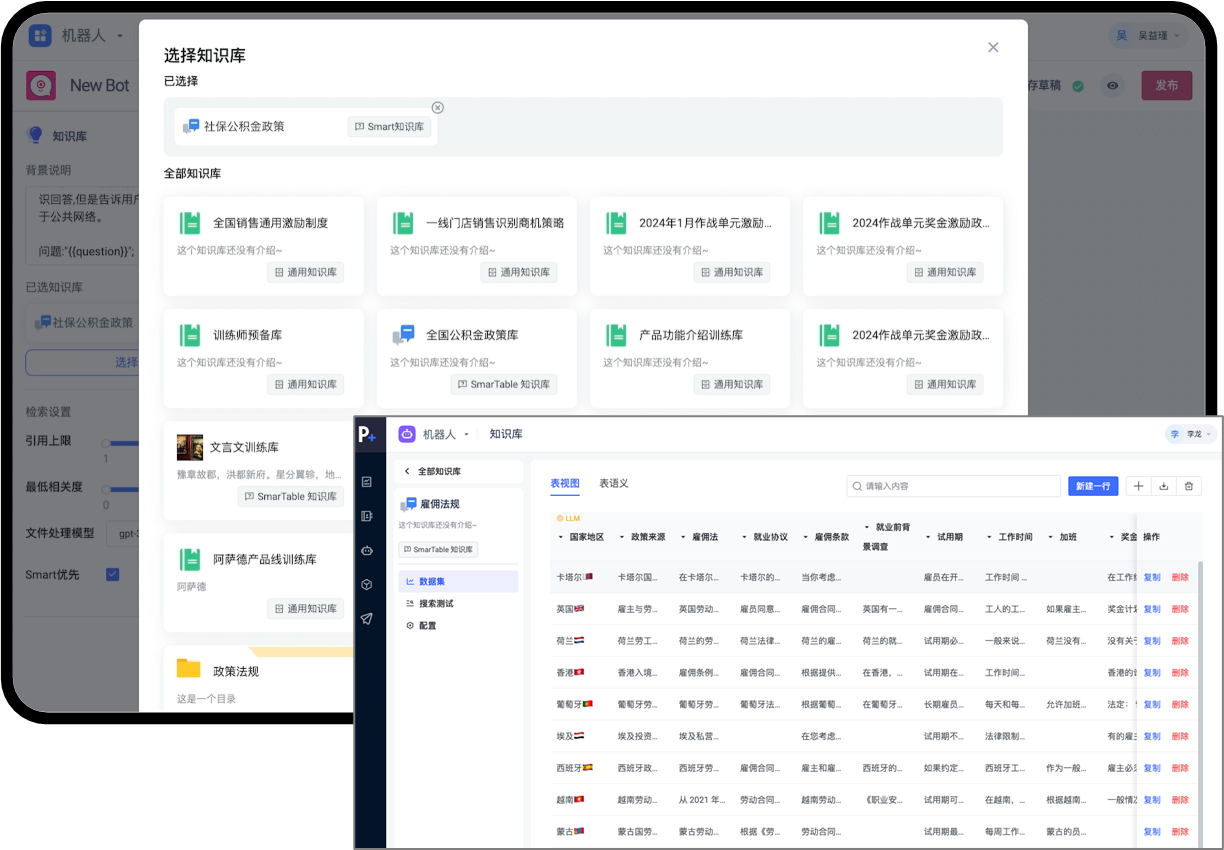Open the robot icon in dark sidebar
Image resolution: width=1224 pixels, height=850 pixels.
point(367,550)
